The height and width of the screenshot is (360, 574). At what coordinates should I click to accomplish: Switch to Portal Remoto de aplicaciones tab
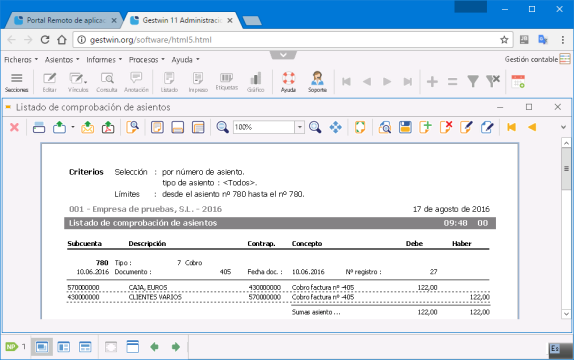coord(65,21)
